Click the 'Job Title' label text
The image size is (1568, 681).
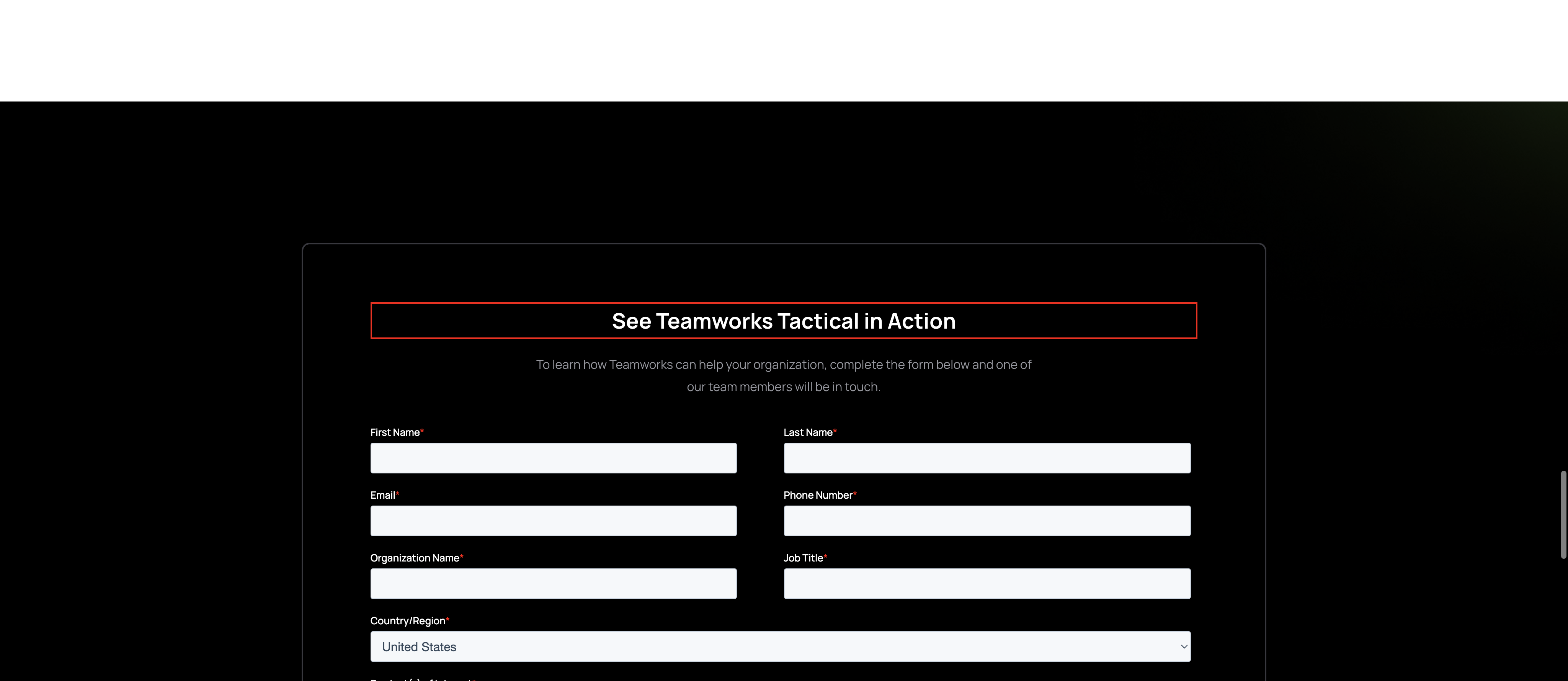(x=802, y=558)
